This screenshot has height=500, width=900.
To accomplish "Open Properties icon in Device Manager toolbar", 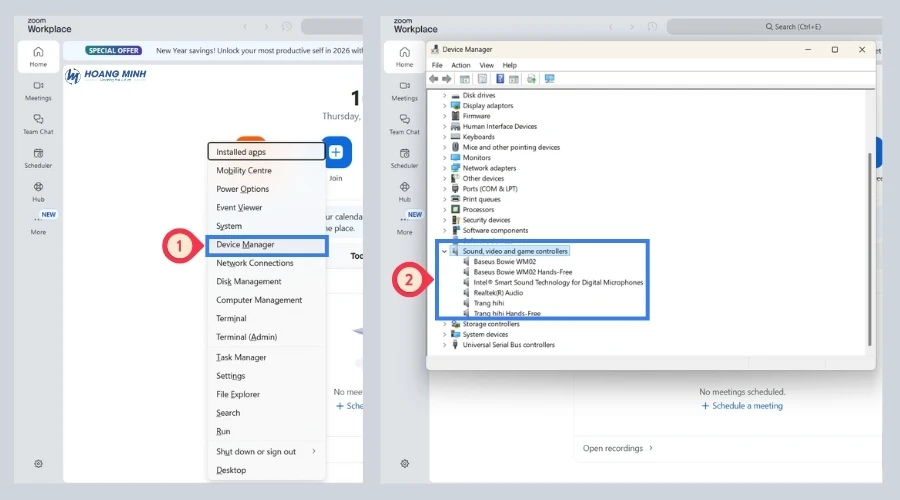I will pyautogui.click(x=482, y=79).
